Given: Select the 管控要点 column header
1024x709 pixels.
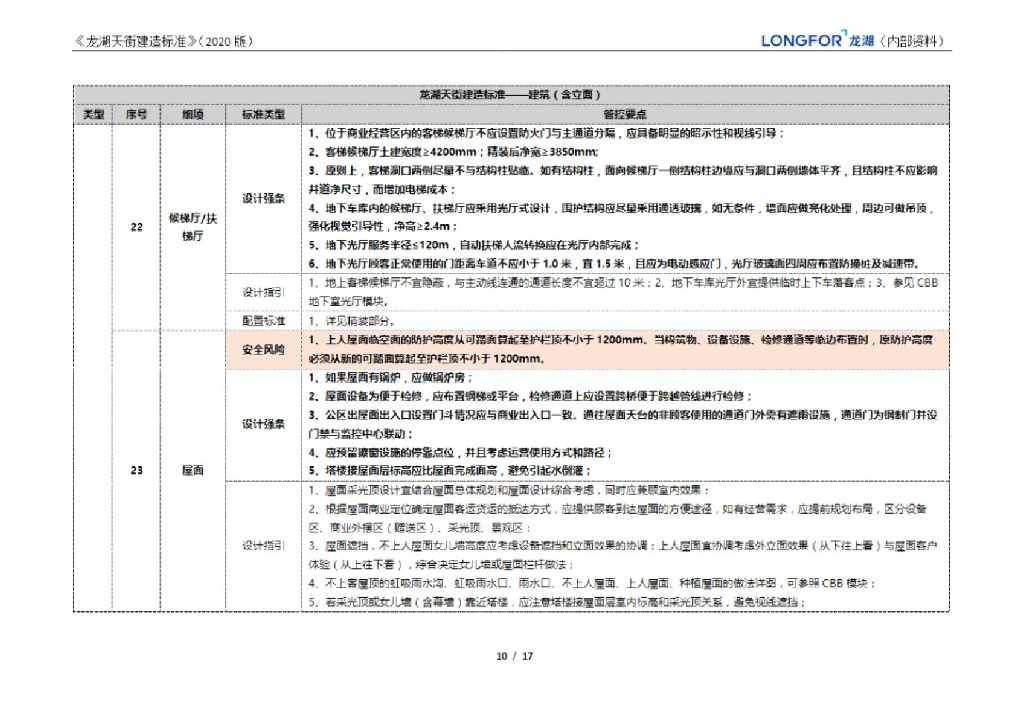Looking at the screenshot, I should click(x=628, y=113).
